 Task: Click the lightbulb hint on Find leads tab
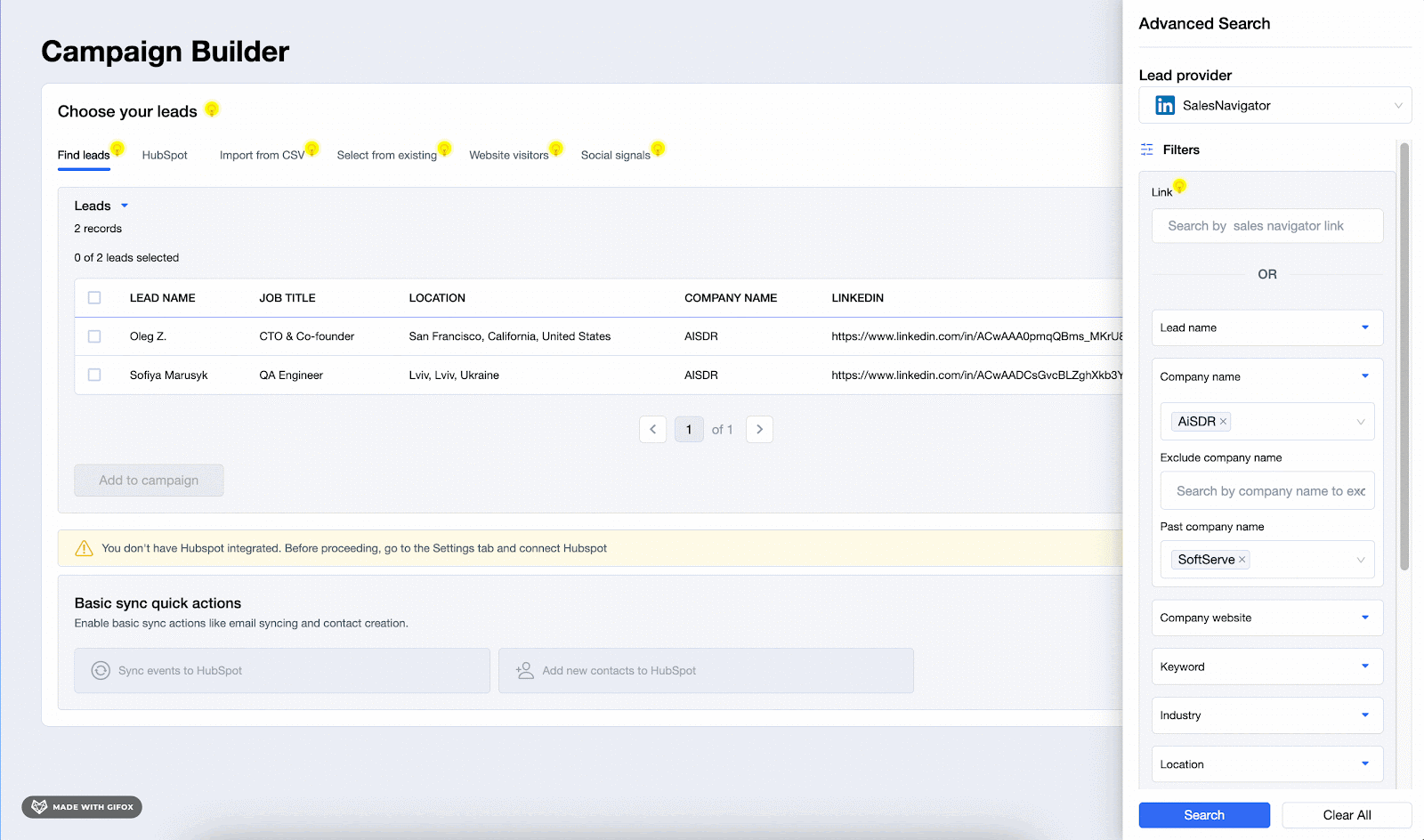(117, 149)
